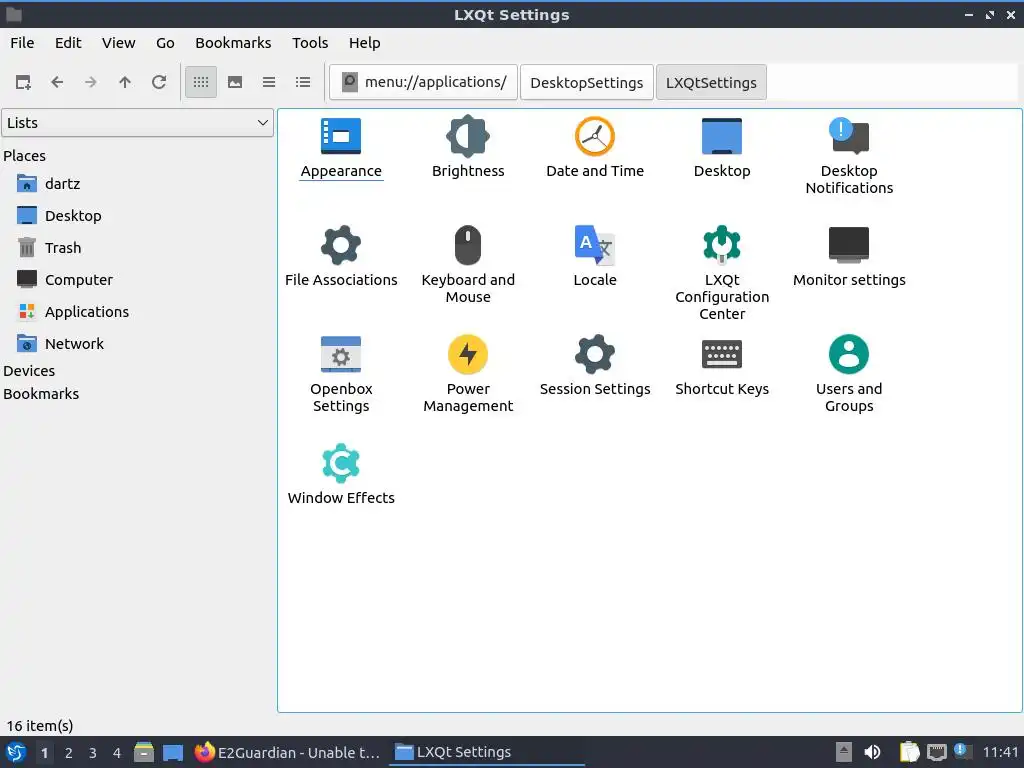Open Desktop Notifications settings
Image resolution: width=1024 pixels, height=768 pixels.
(849, 136)
